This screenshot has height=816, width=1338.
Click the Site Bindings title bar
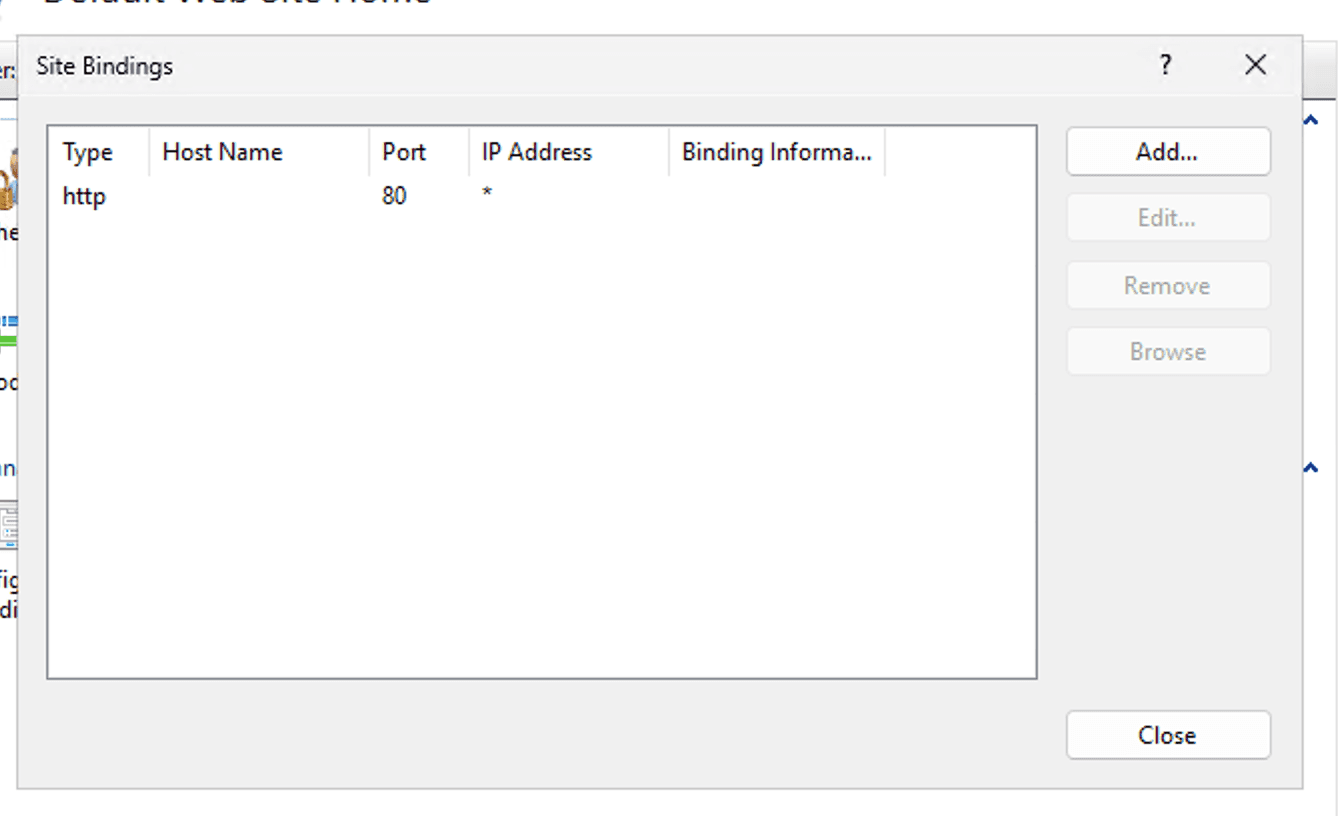pyautogui.click(x=600, y=66)
